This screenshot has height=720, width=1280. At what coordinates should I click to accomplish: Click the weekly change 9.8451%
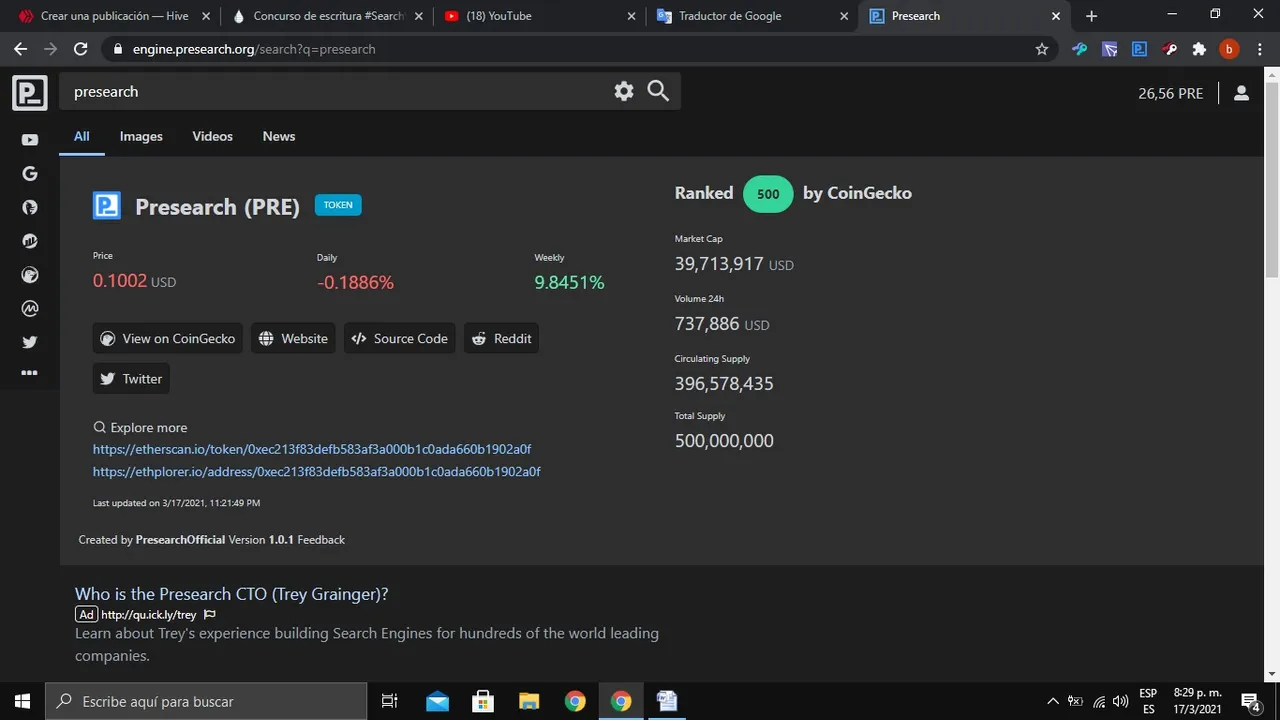pyautogui.click(x=569, y=283)
